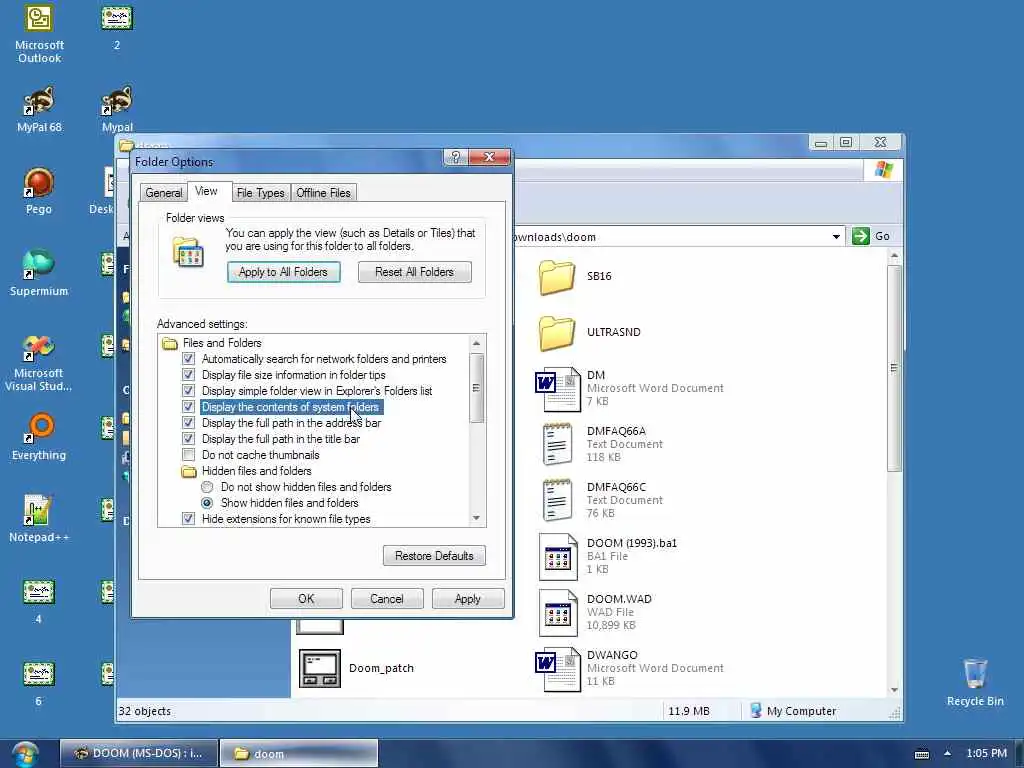Collapse the Files and Folders tree node

tap(170, 343)
